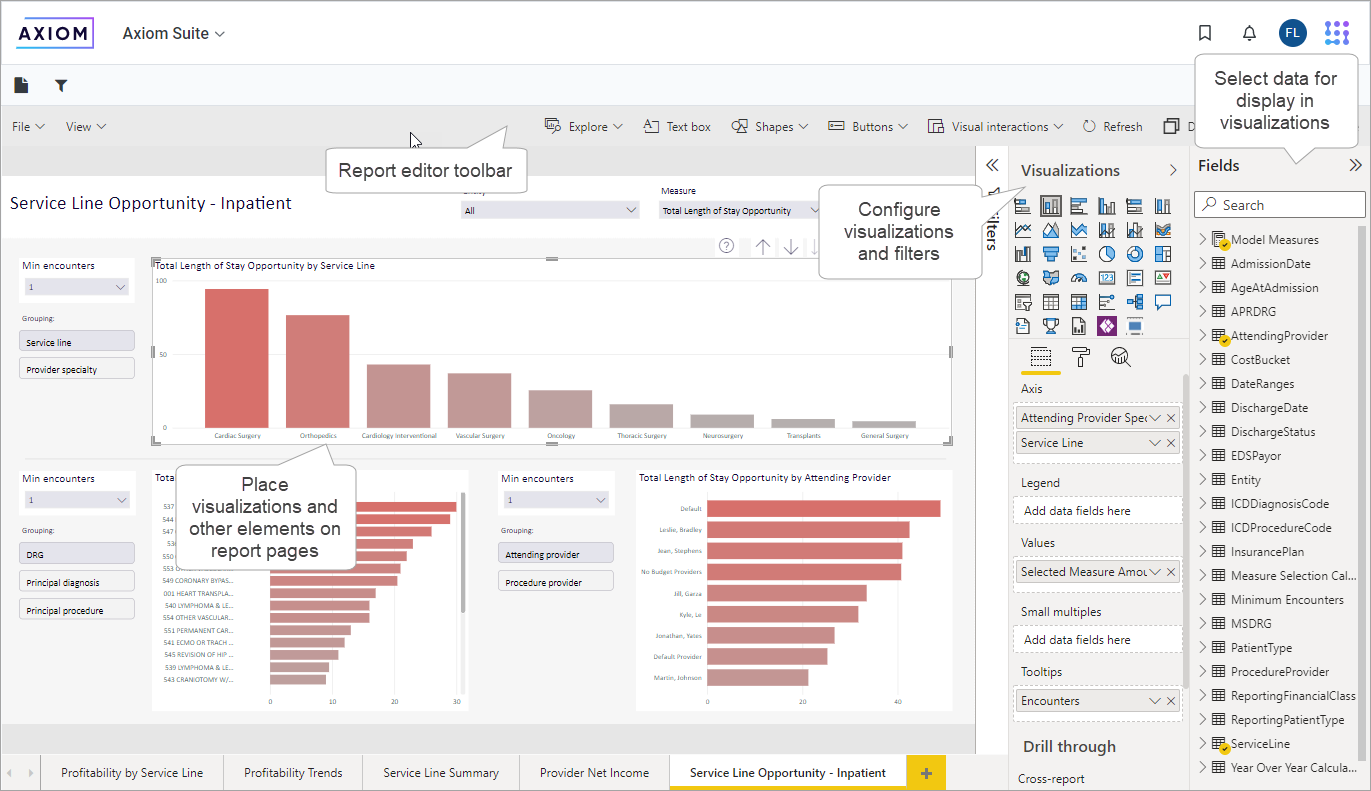Switch grouping to Principal diagnosis
Screen dimensions: 1371x791
tap(77, 582)
